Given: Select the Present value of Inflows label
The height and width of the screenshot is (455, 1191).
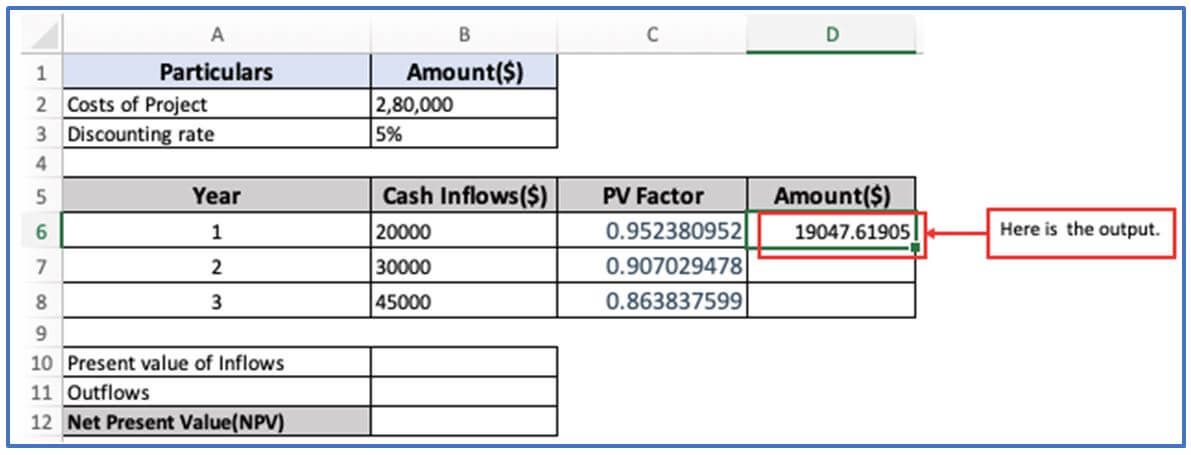Looking at the screenshot, I should pyautogui.click(x=216, y=362).
